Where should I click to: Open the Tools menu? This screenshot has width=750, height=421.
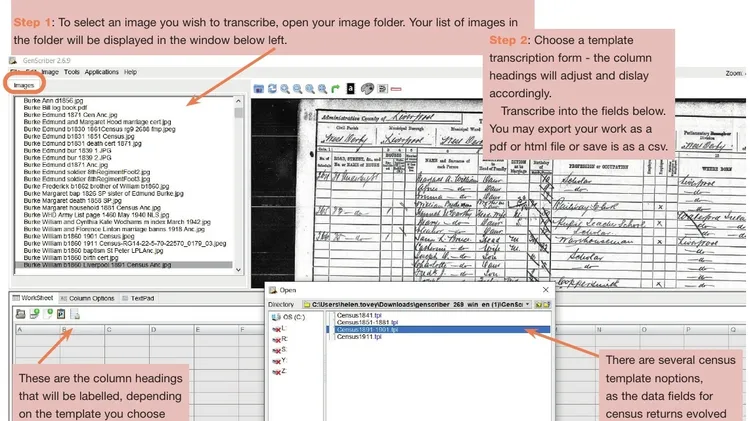coord(72,72)
